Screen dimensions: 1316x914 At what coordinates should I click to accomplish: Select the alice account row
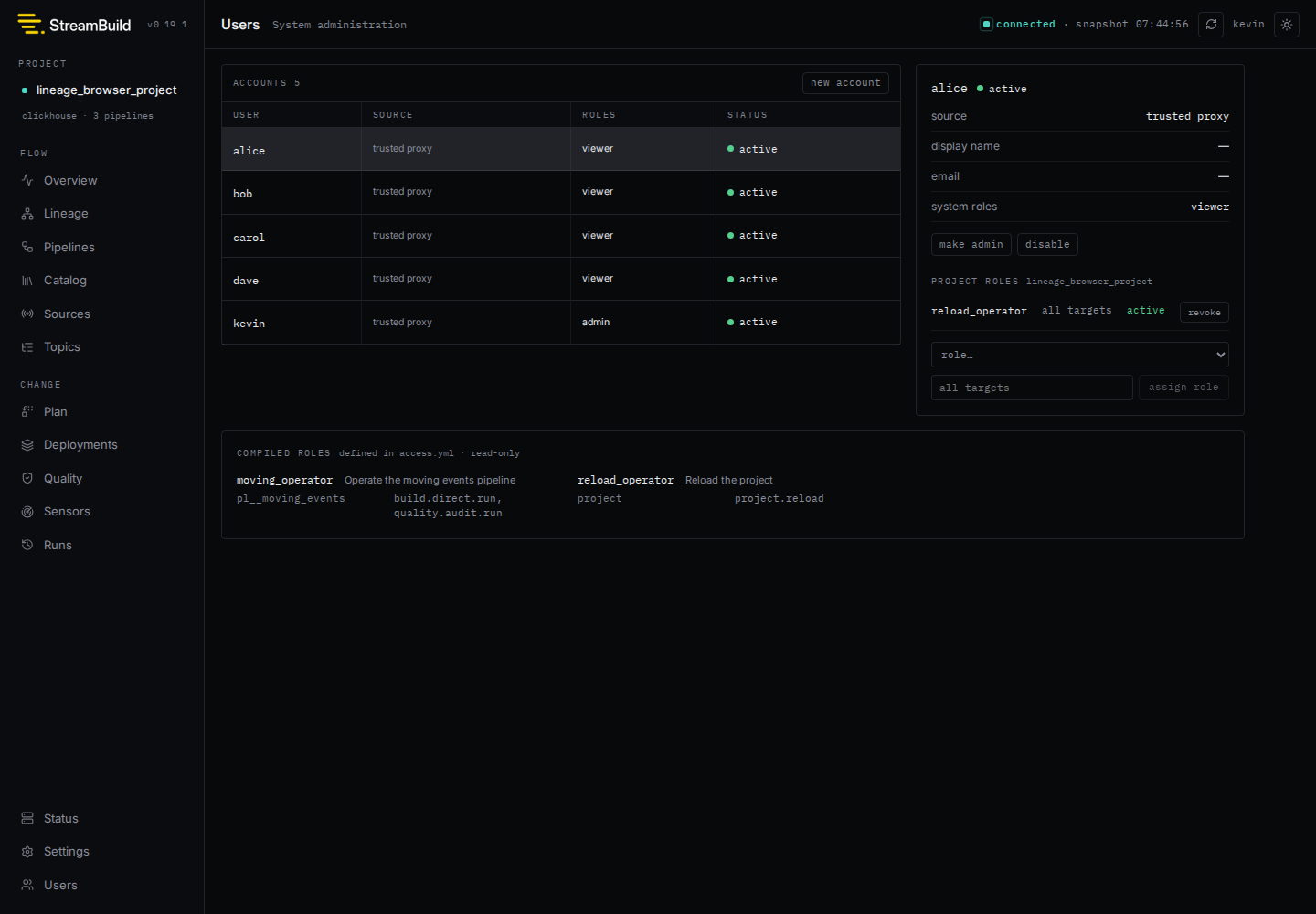(561, 149)
